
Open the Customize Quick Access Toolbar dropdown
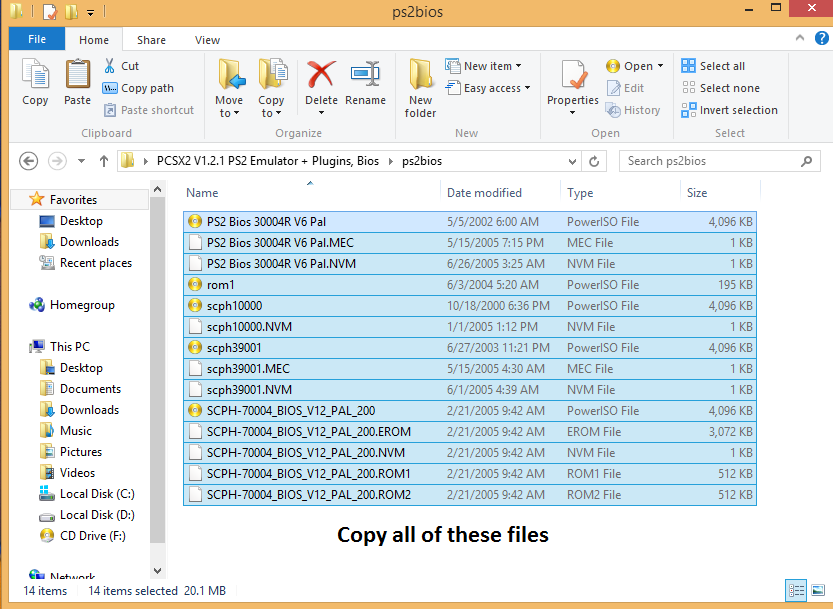pyautogui.click(x=91, y=12)
